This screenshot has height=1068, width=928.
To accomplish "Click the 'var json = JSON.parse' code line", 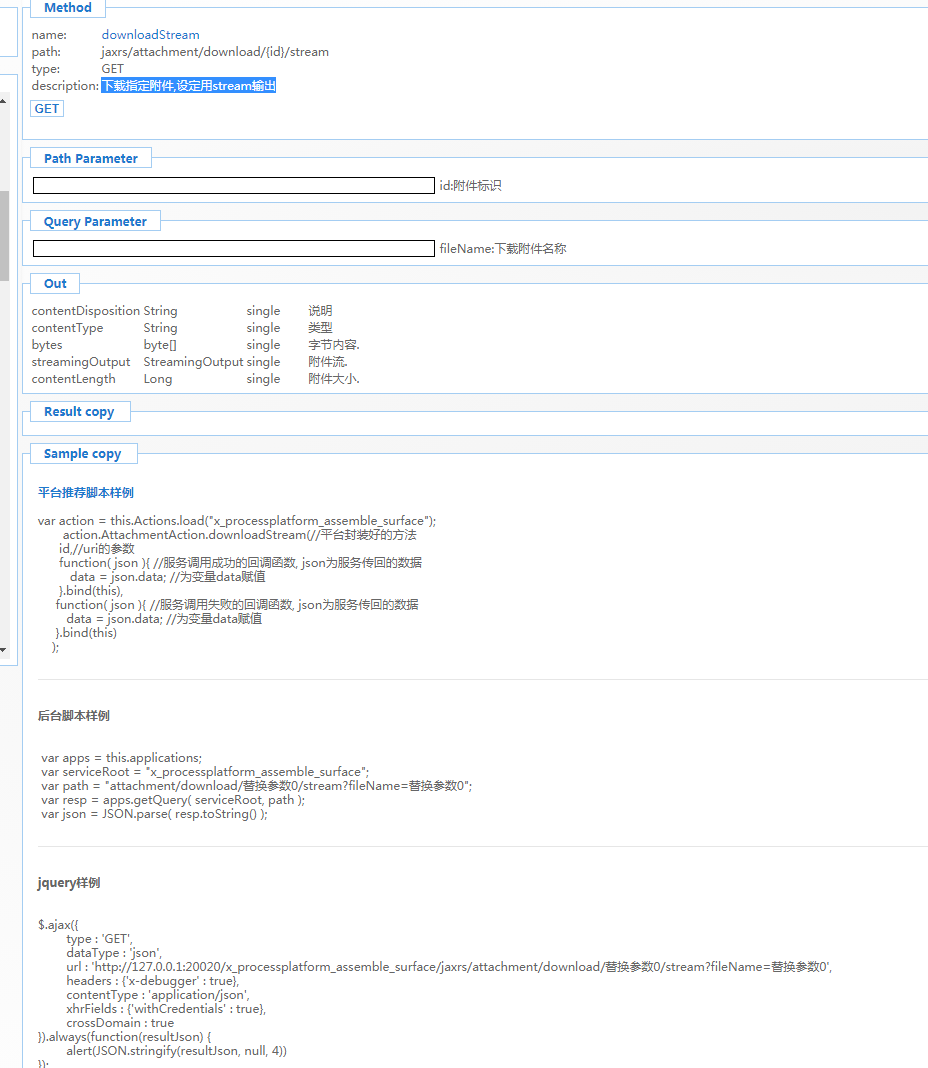I will point(154,814).
